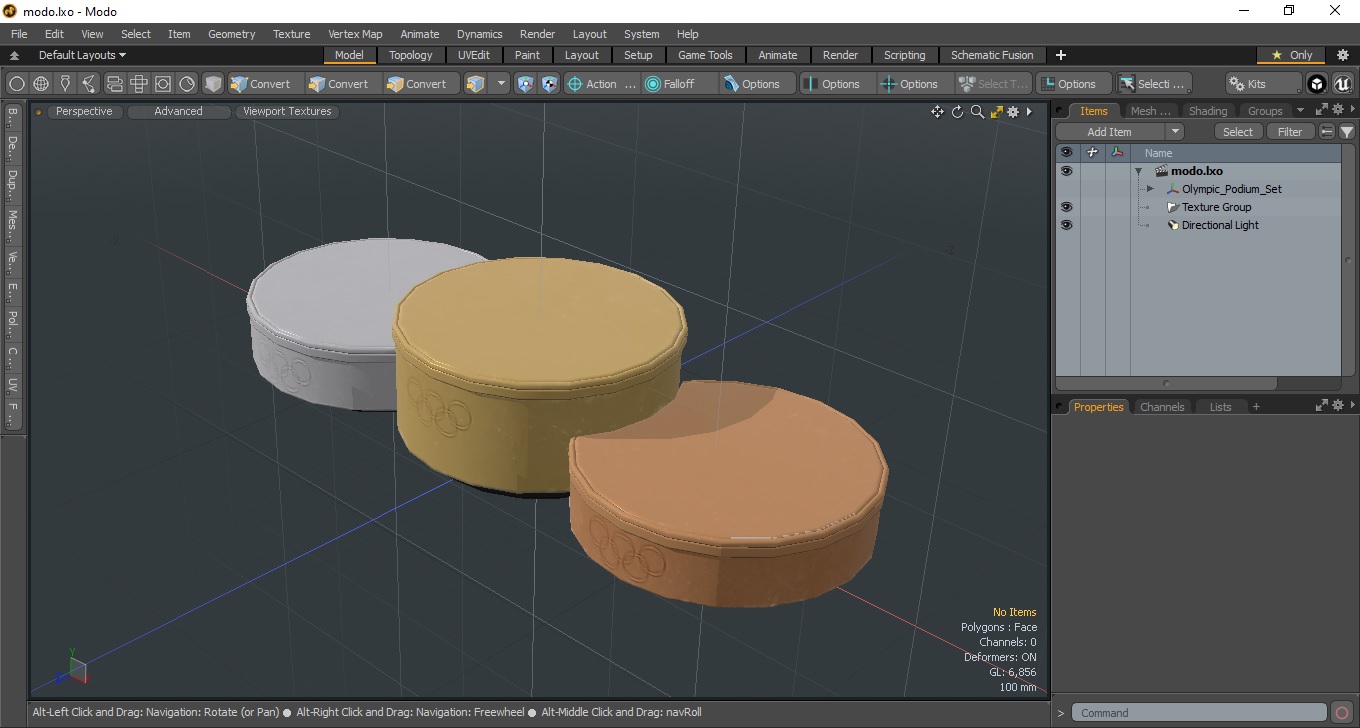This screenshot has width=1360, height=728.
Task: Click the Add Item button
Action: point(1110,132)
